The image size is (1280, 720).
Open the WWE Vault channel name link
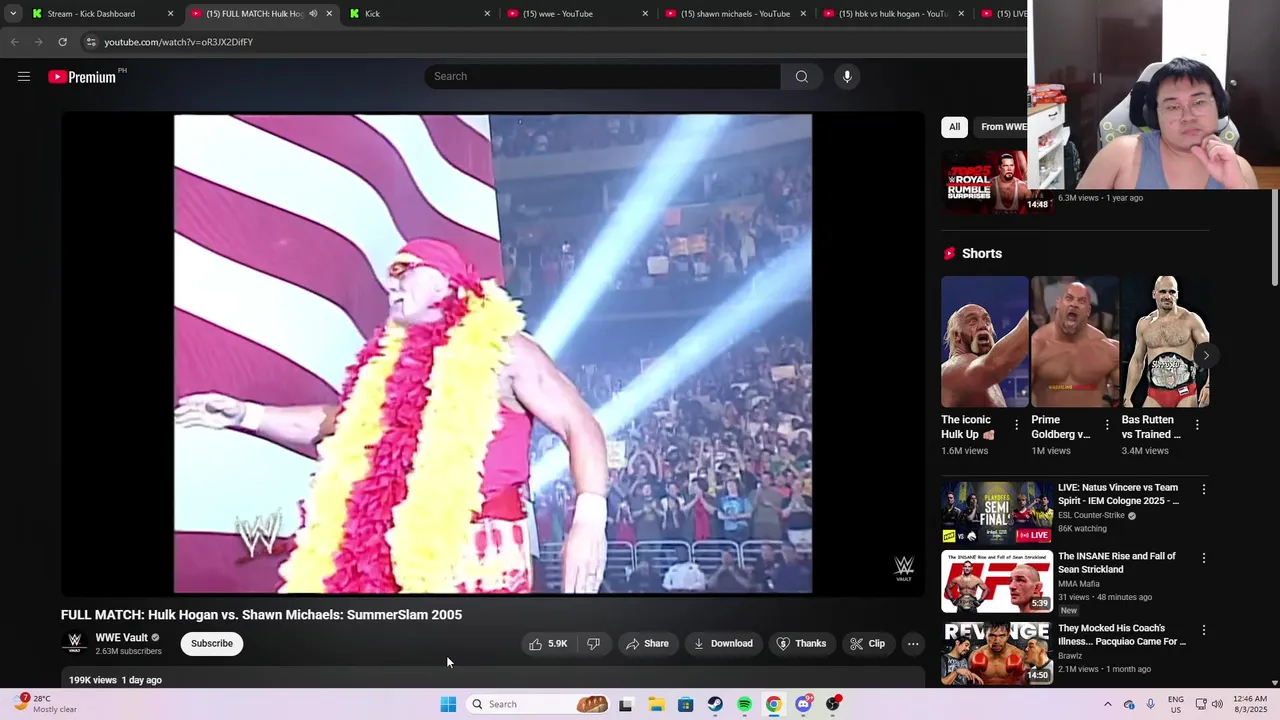122,637
